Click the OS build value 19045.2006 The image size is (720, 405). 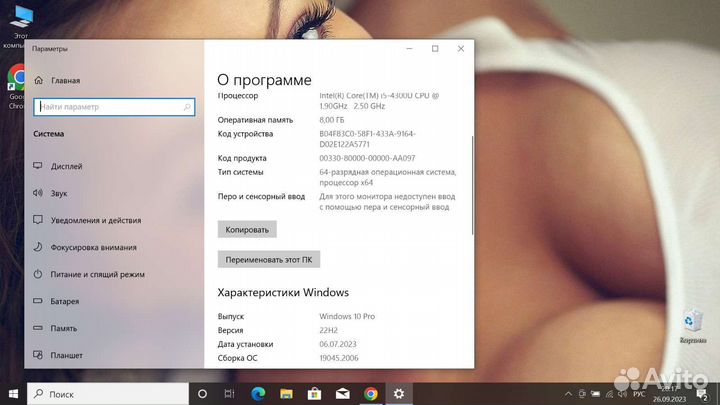339,358
